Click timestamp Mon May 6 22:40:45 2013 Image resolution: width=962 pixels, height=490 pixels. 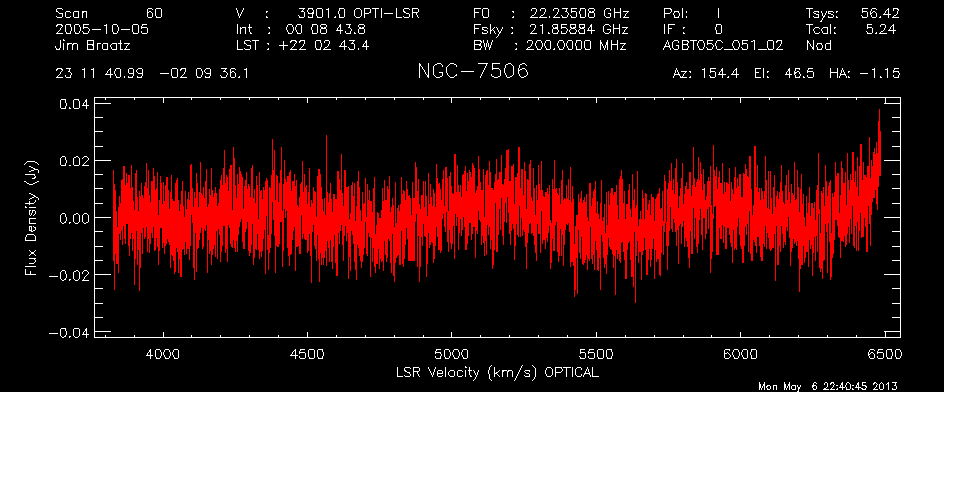[x=828, y=386]
